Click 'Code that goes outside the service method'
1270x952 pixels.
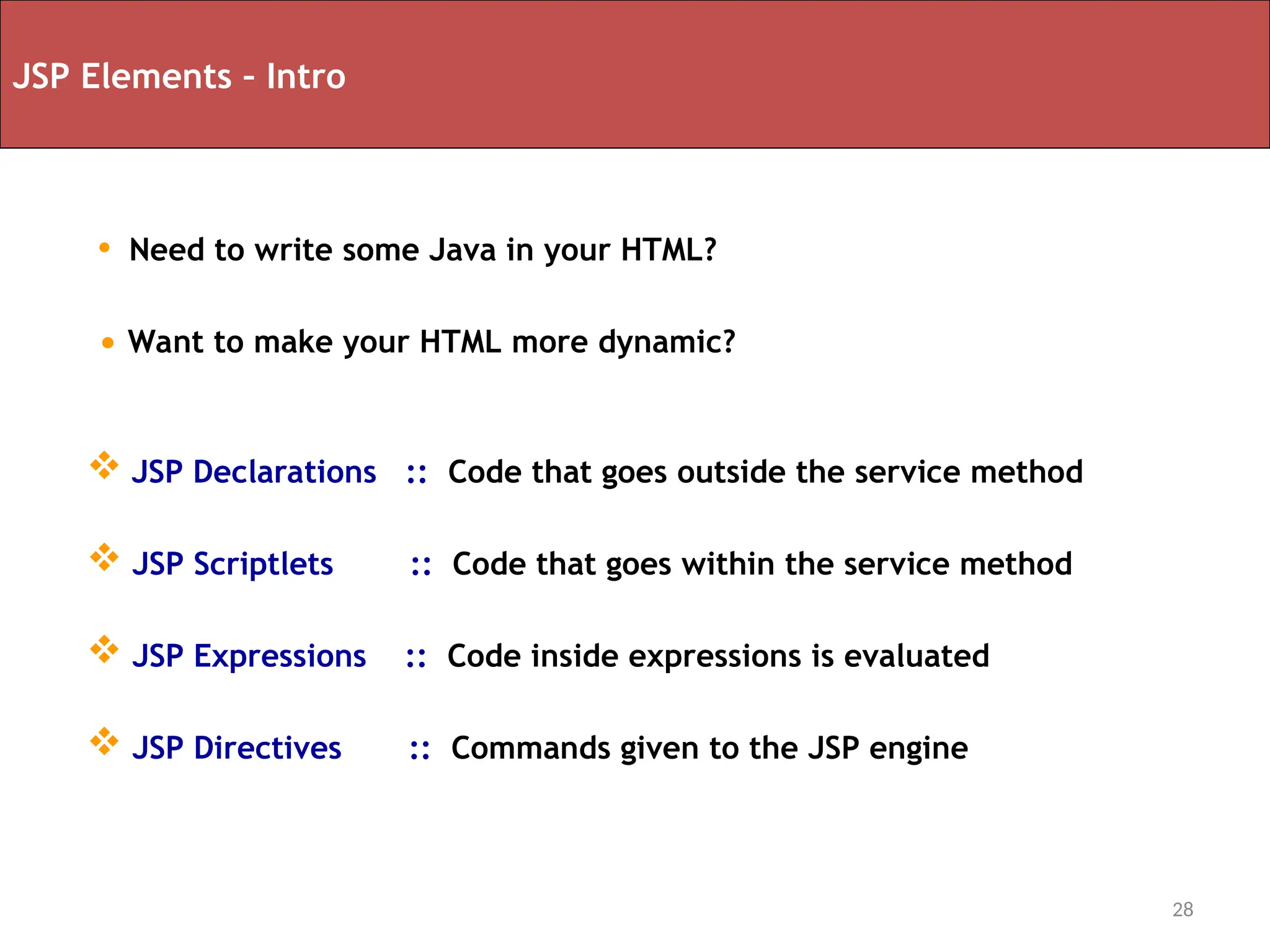[x=765, y=472]
